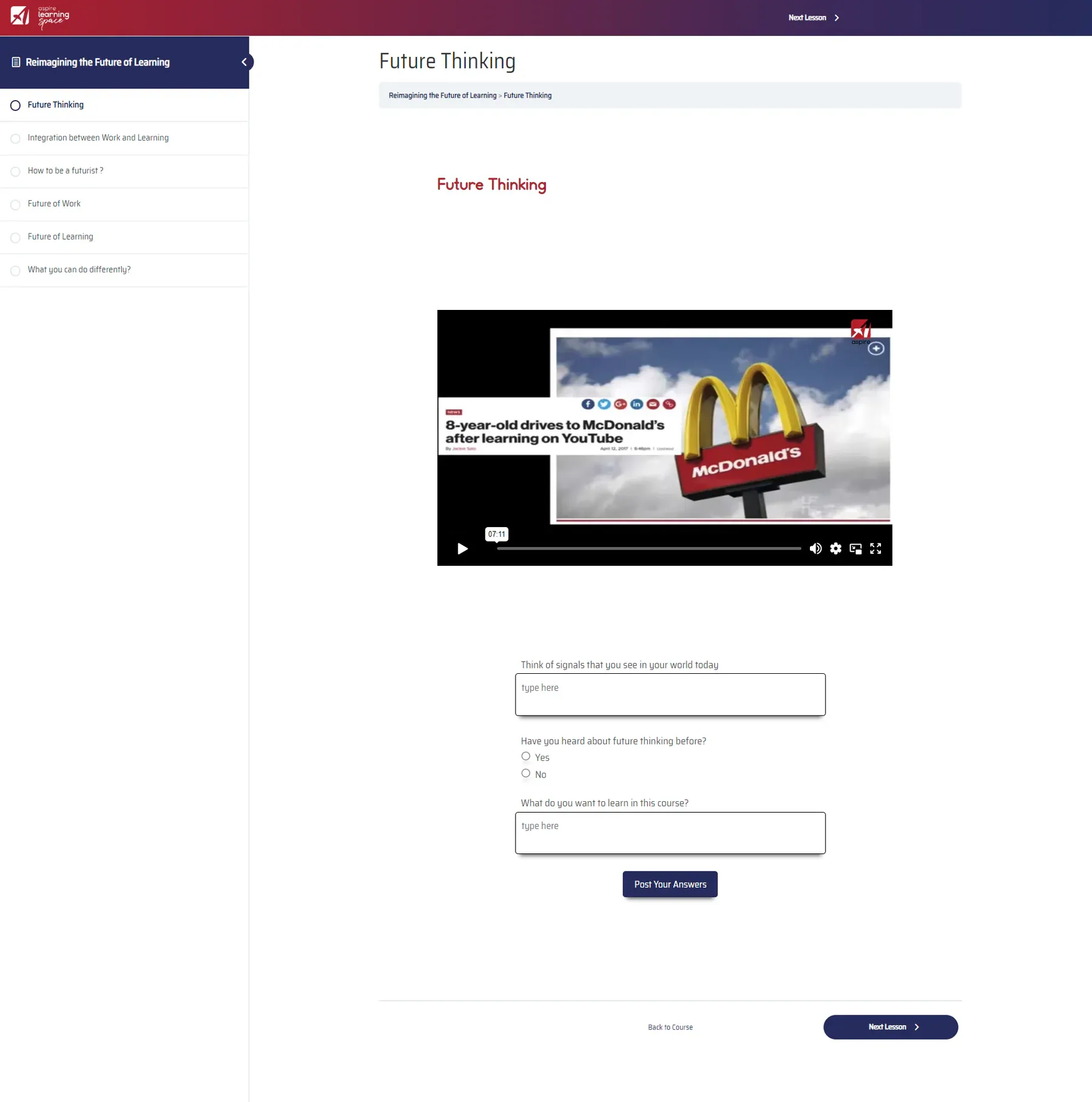The width and height of the screenshot is (1092, 1102).
Task: Click the Integration between Work and Learning progress circle
Action: click(x=16, y=139)
